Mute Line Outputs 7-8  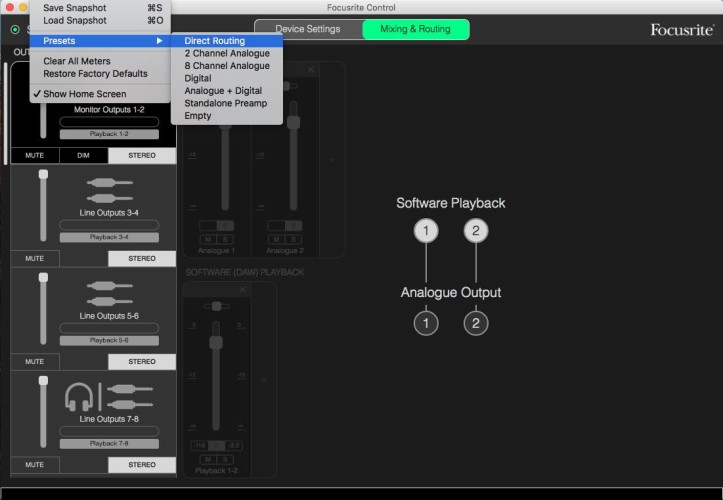[35, 465]
